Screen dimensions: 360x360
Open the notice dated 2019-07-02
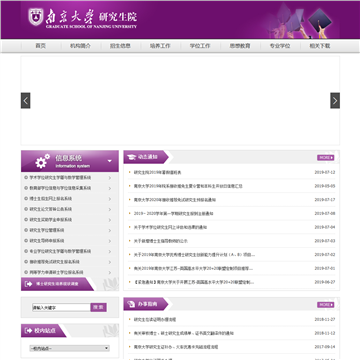click(195, 255)
